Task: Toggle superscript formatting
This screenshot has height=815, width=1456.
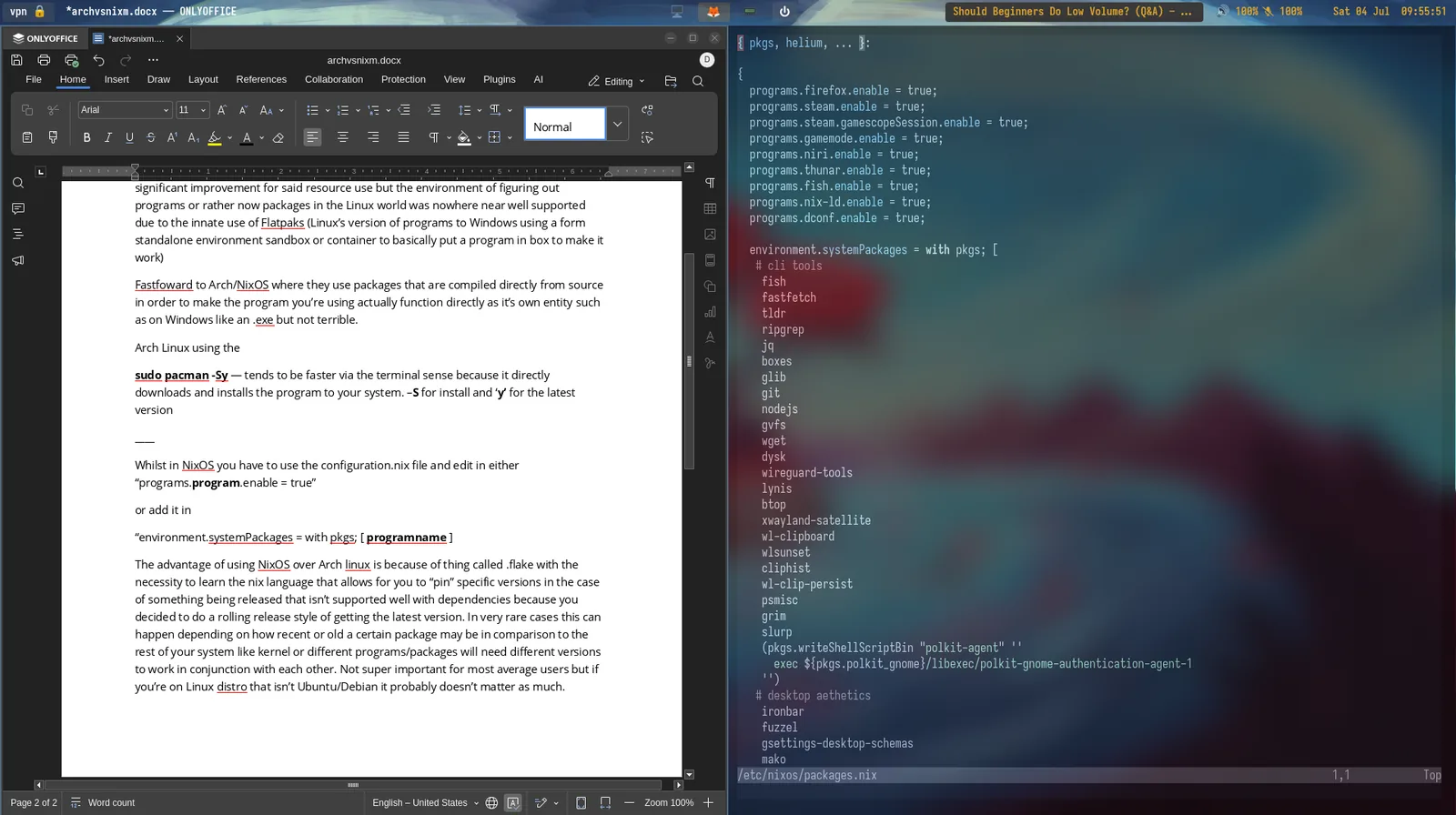Action: pyautogui.click(x=172, y=137)
